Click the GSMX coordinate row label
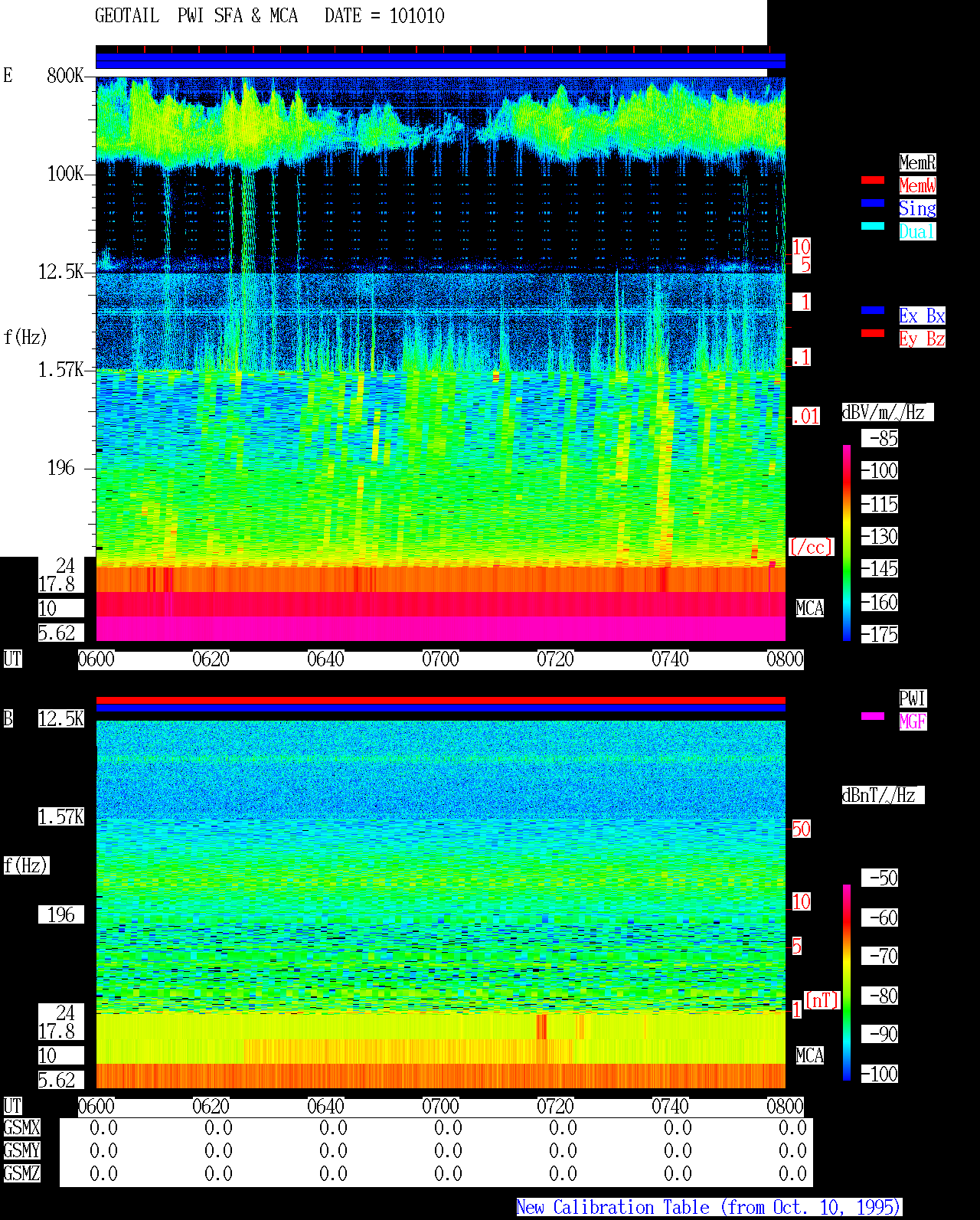The width and height of the screenshot is (980, 1220). (x=21, y=1128)
